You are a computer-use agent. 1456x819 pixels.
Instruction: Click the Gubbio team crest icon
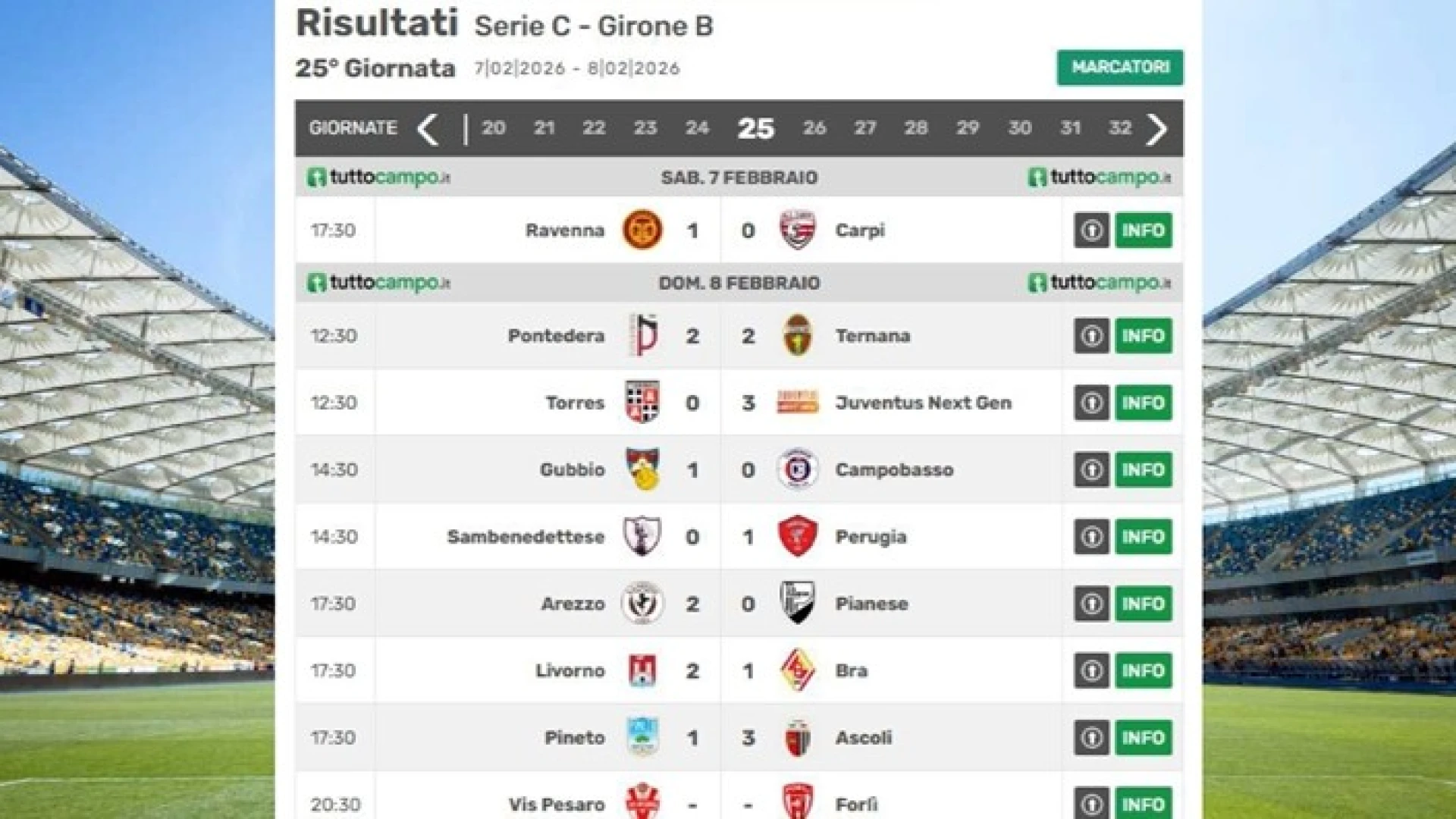[x=642, y=469]
